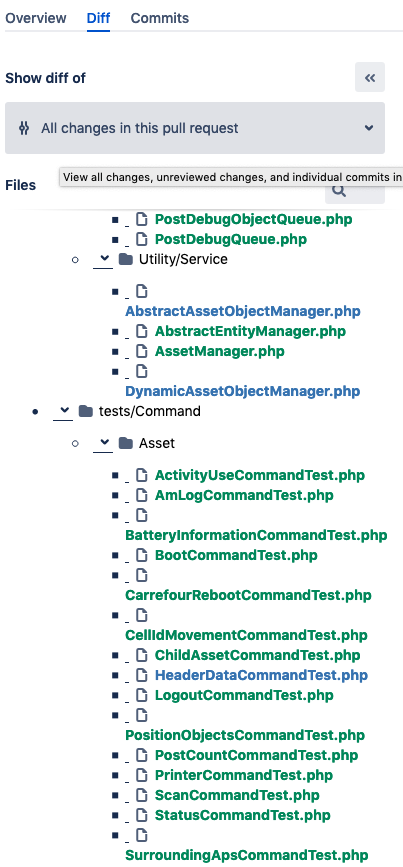This screenshot has height=867, width=403.
Task: Open BatteryInformationCommandTest.php file
Action: (256, 535)
